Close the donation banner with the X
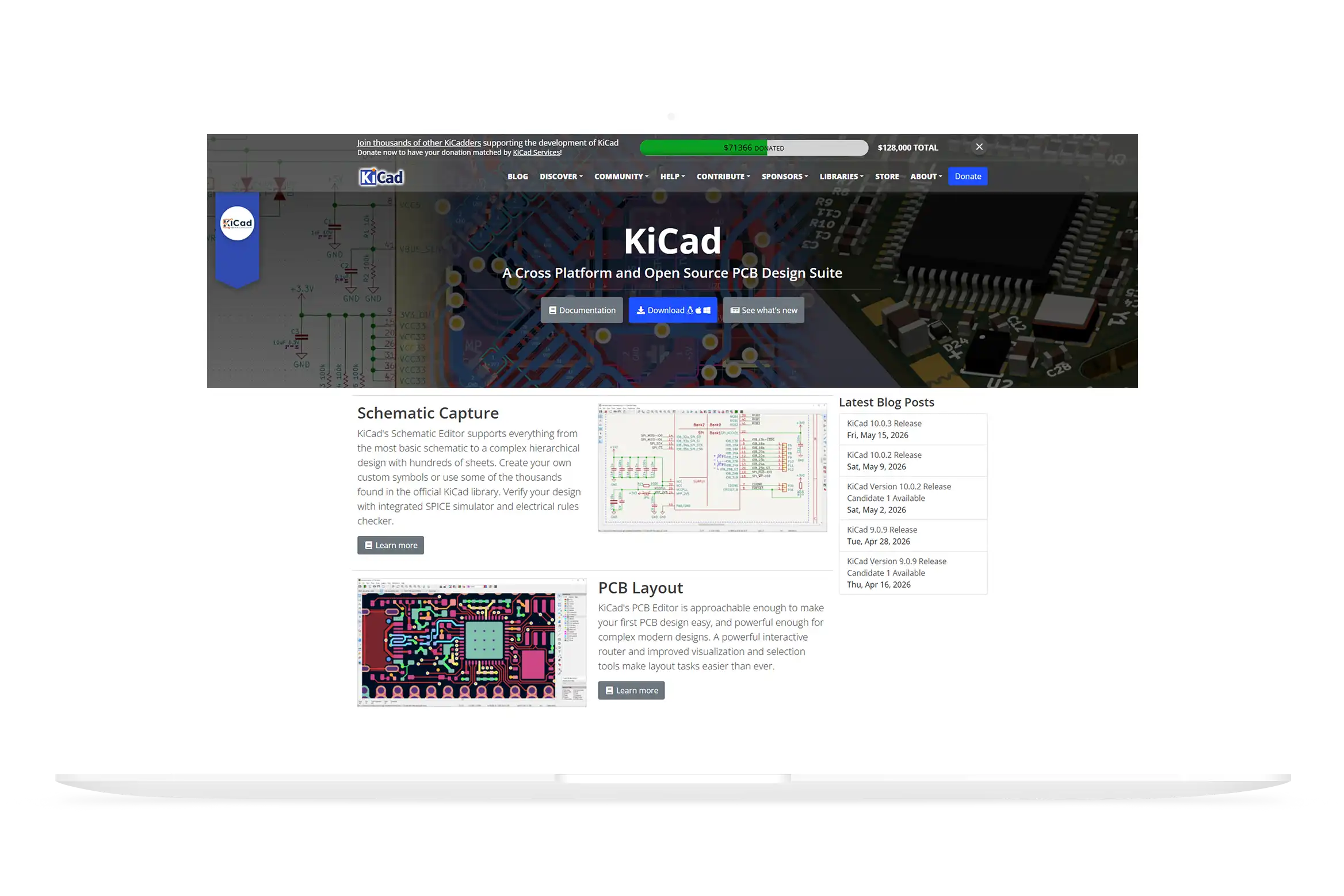This screenshot has height=896, width=1344. tap(979, 147)
